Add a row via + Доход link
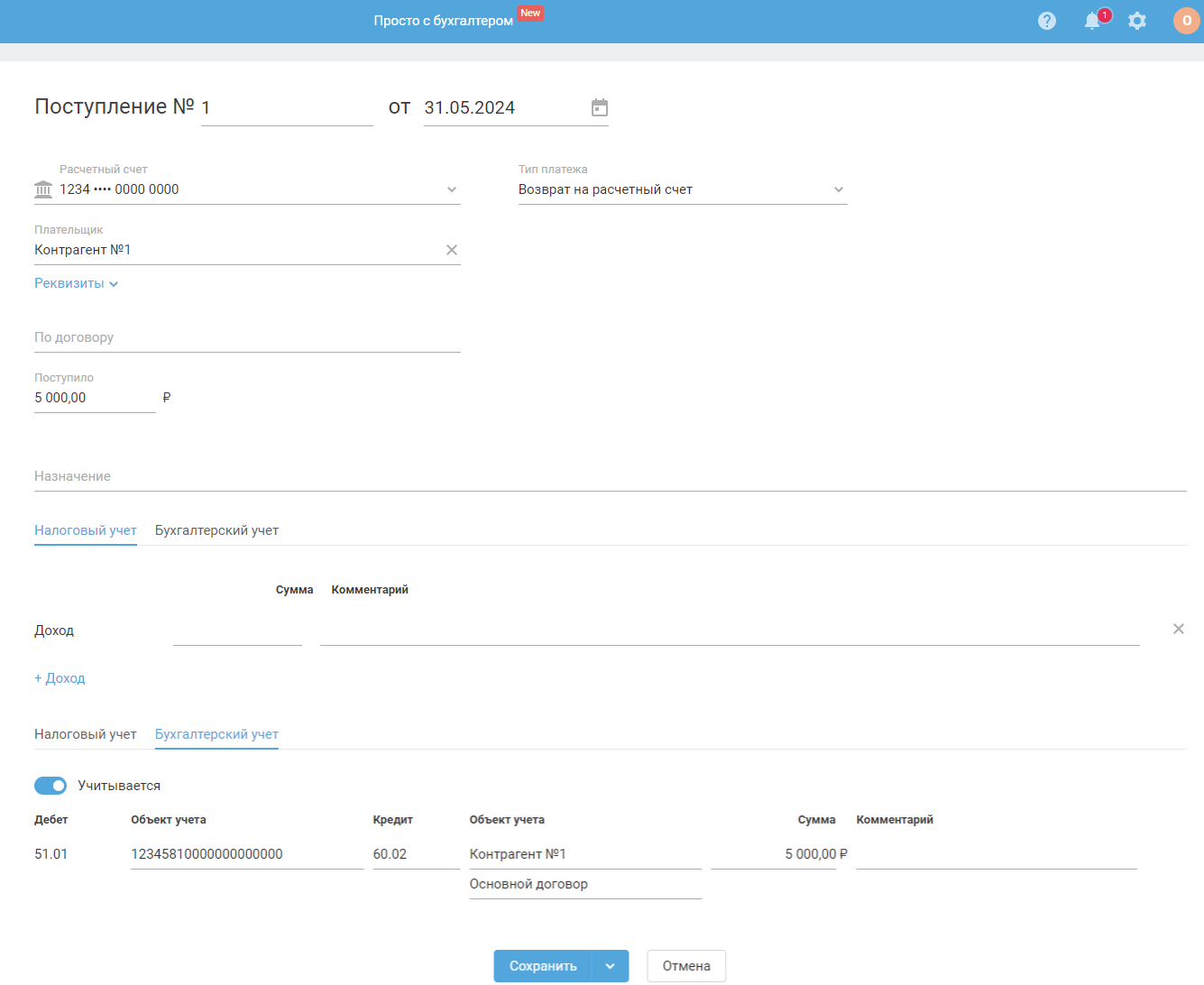Viewport: 1204px width, 985px height. click(x=60, y=678)
